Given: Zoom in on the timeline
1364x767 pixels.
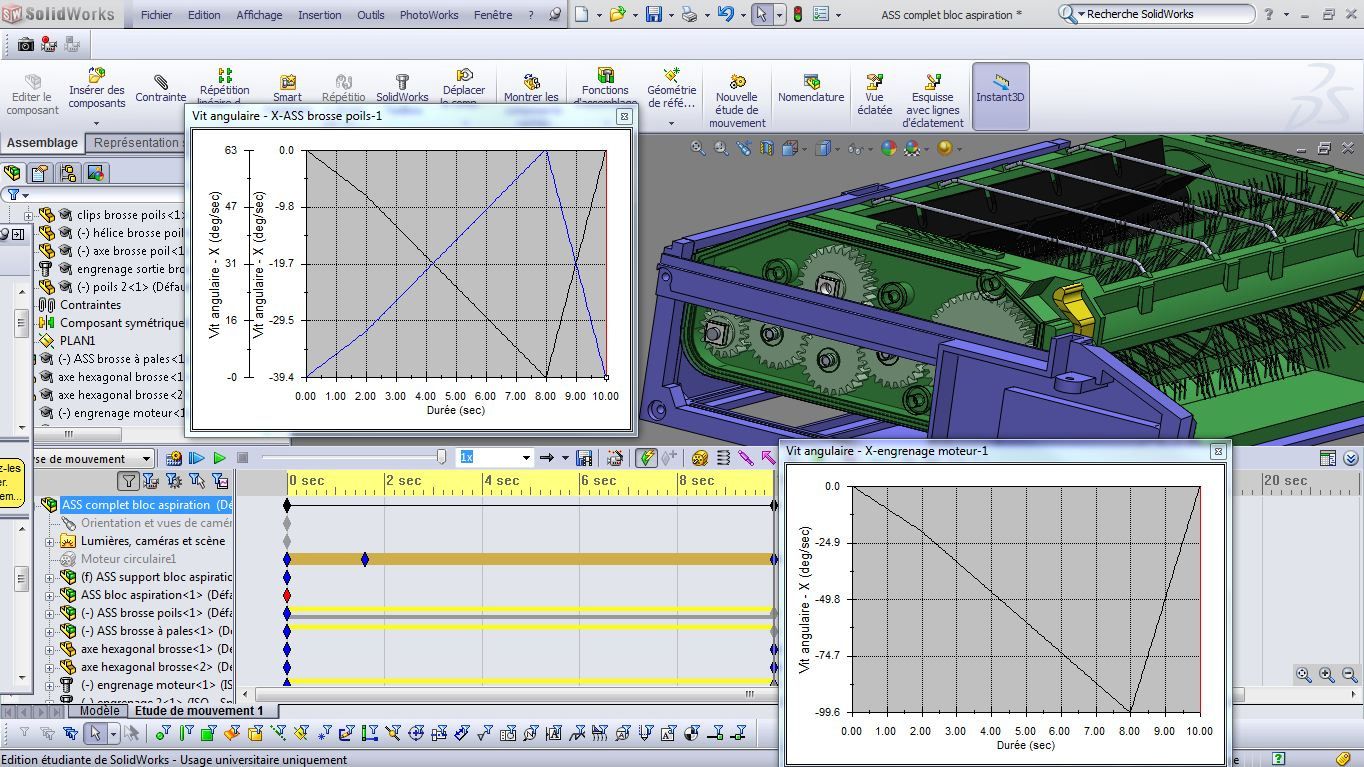Looking at the screenshot, I should (x=1327, y=675).
